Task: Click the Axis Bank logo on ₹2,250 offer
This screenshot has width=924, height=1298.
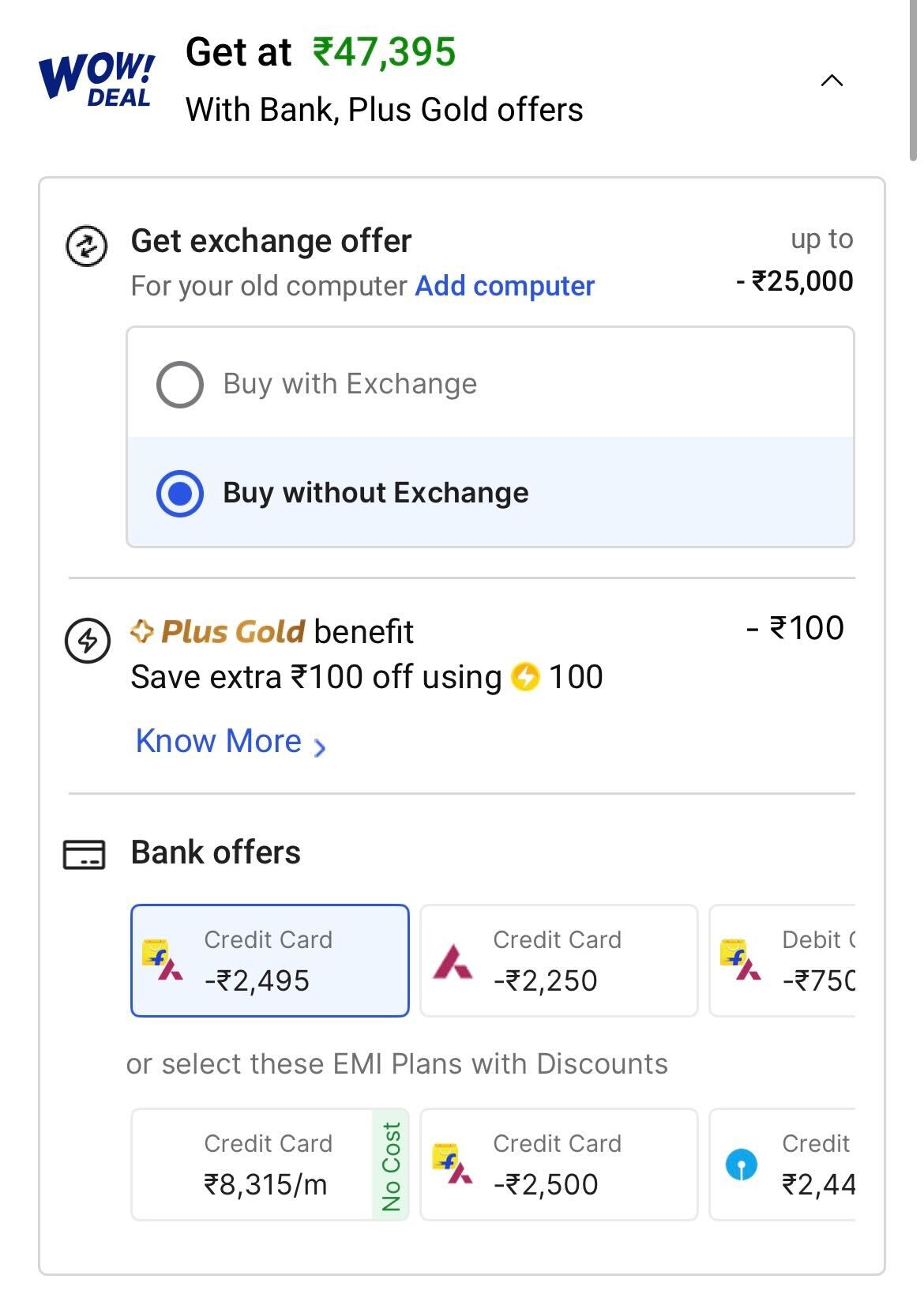Action: tap(453, 961)
